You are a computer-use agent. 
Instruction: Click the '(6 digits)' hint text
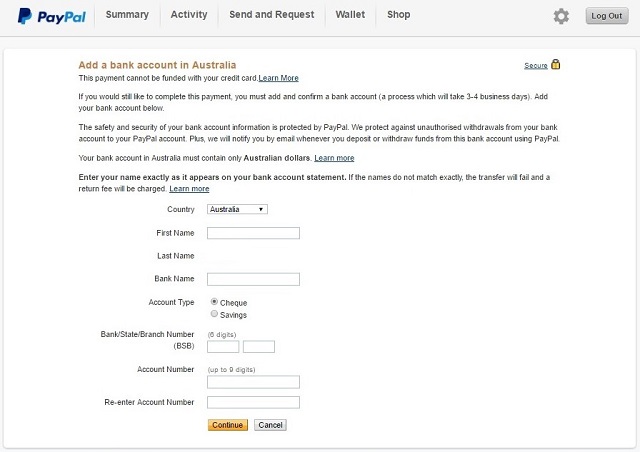point(222,335)
